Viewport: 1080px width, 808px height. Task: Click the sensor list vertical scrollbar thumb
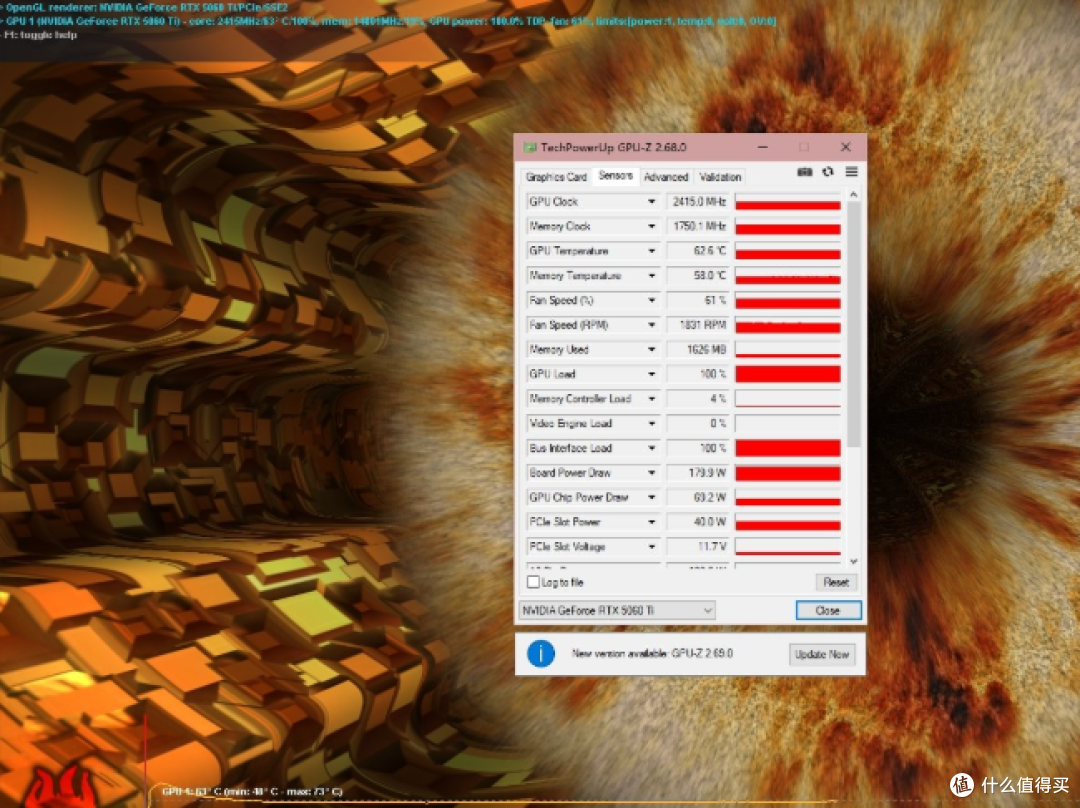tap(853, 324)
